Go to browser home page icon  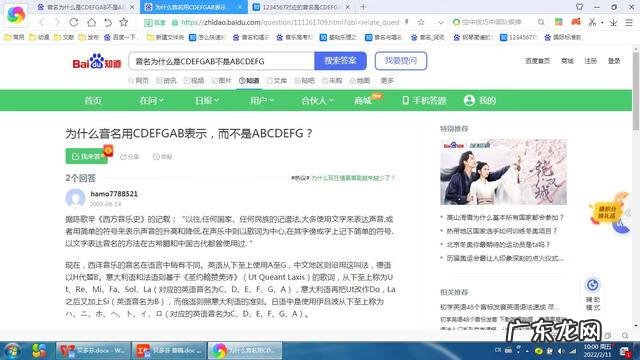pos(91,22)
